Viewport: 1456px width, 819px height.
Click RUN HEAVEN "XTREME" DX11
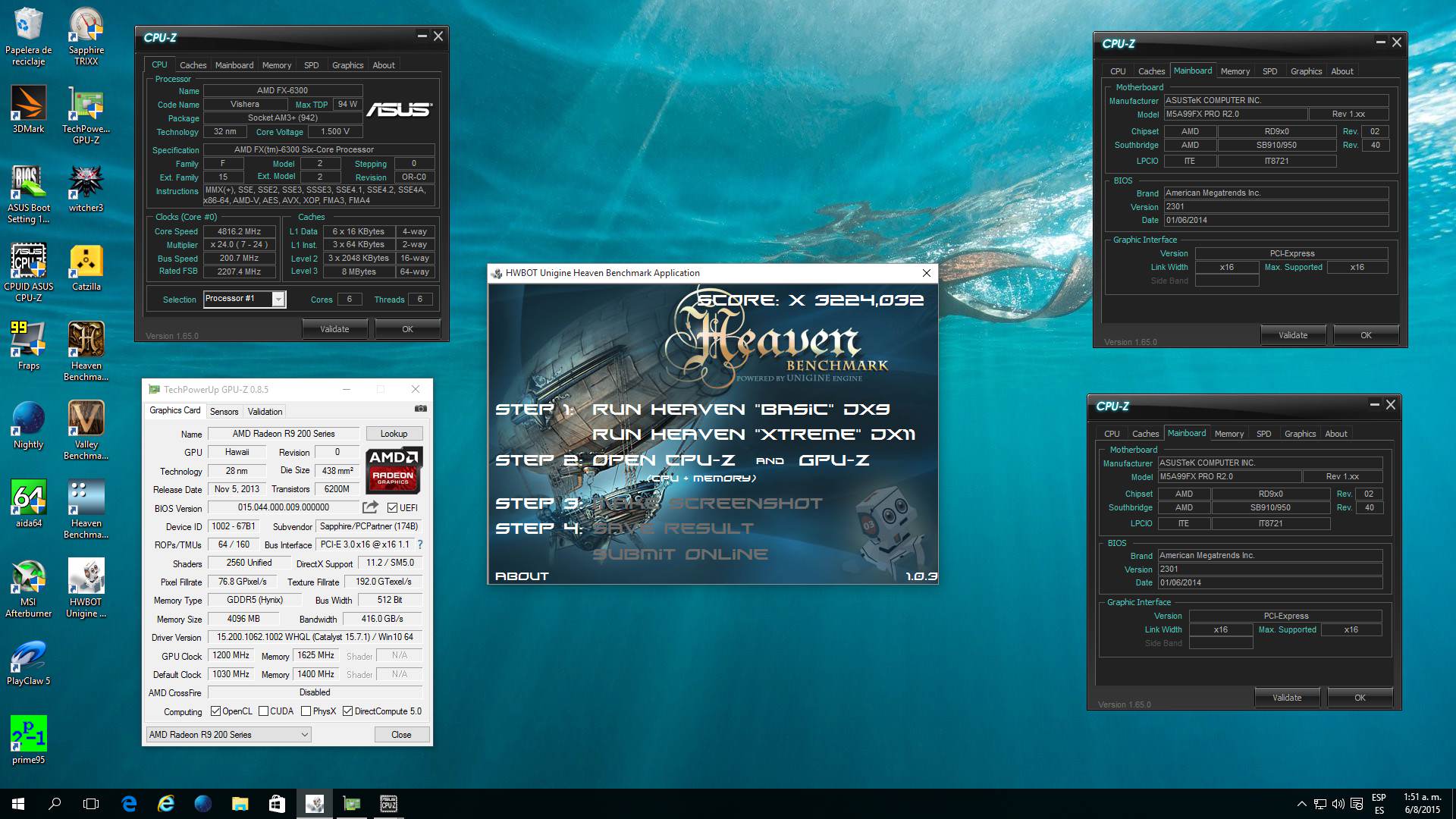click(753, 435)
